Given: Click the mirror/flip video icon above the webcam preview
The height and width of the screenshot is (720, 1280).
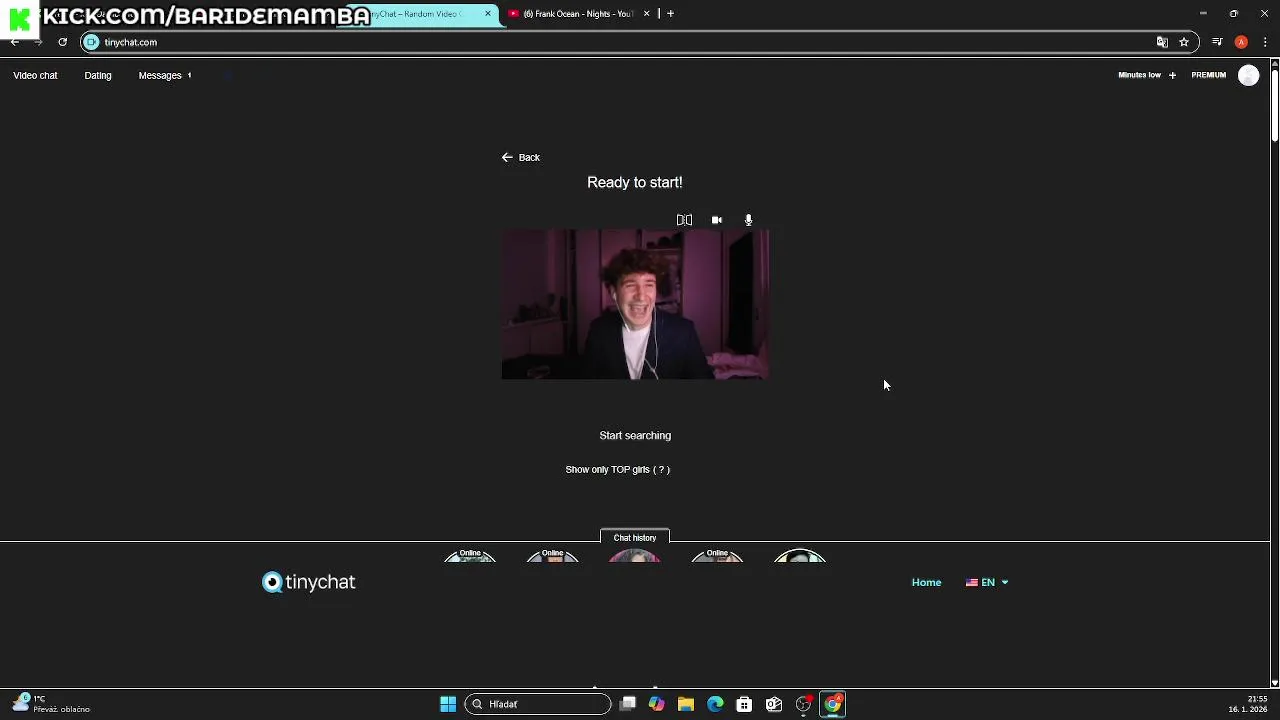Looking at the screenshot, I should tap(684, 220).
